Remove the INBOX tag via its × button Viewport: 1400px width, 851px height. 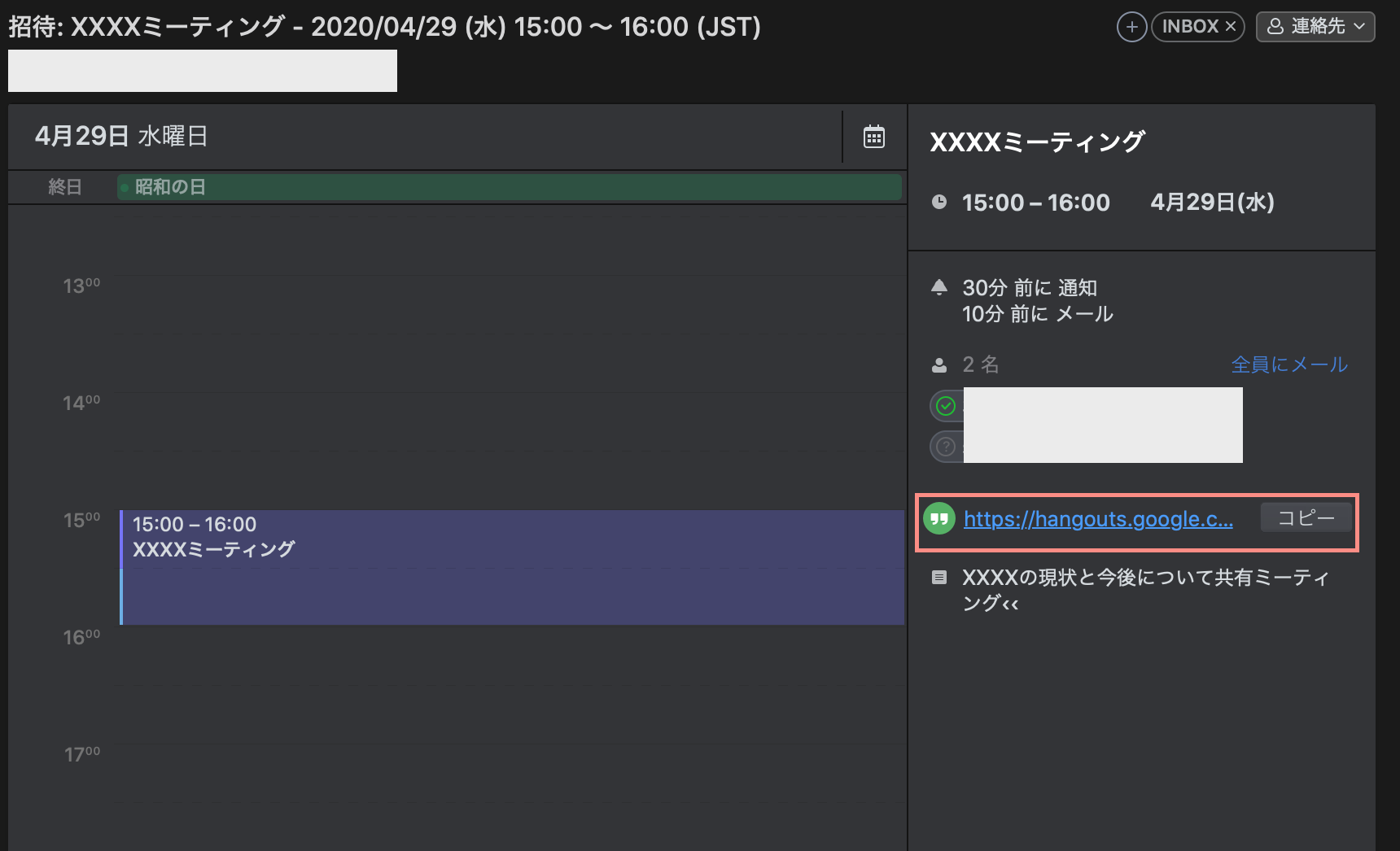pos(1231,26)
